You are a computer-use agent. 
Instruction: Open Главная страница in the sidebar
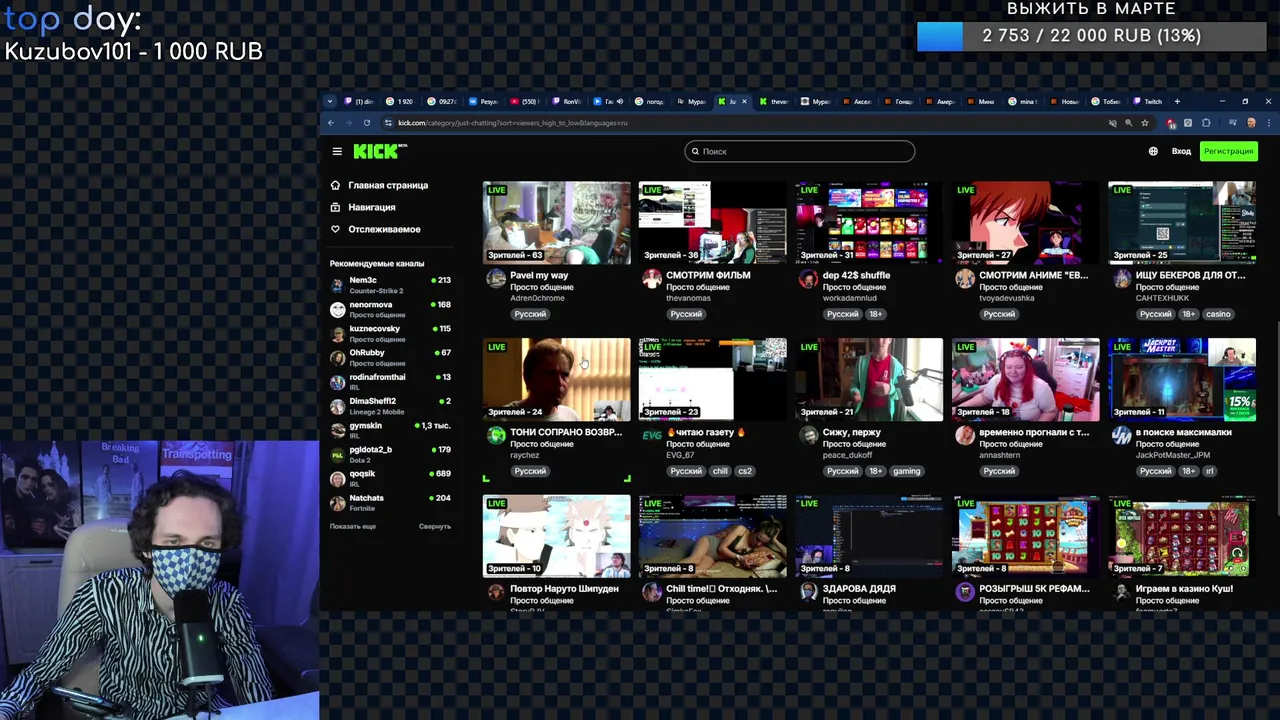pos(388,185)
